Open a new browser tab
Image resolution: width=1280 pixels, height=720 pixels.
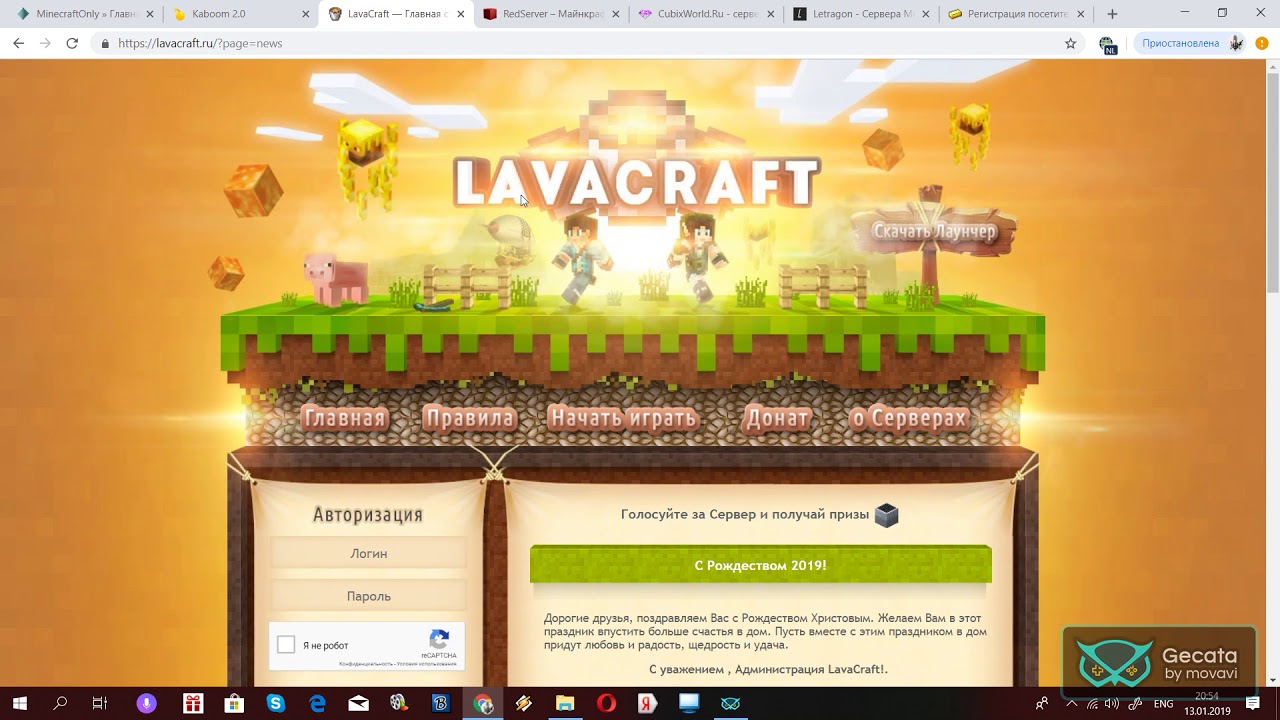(x=1112, y=14)
